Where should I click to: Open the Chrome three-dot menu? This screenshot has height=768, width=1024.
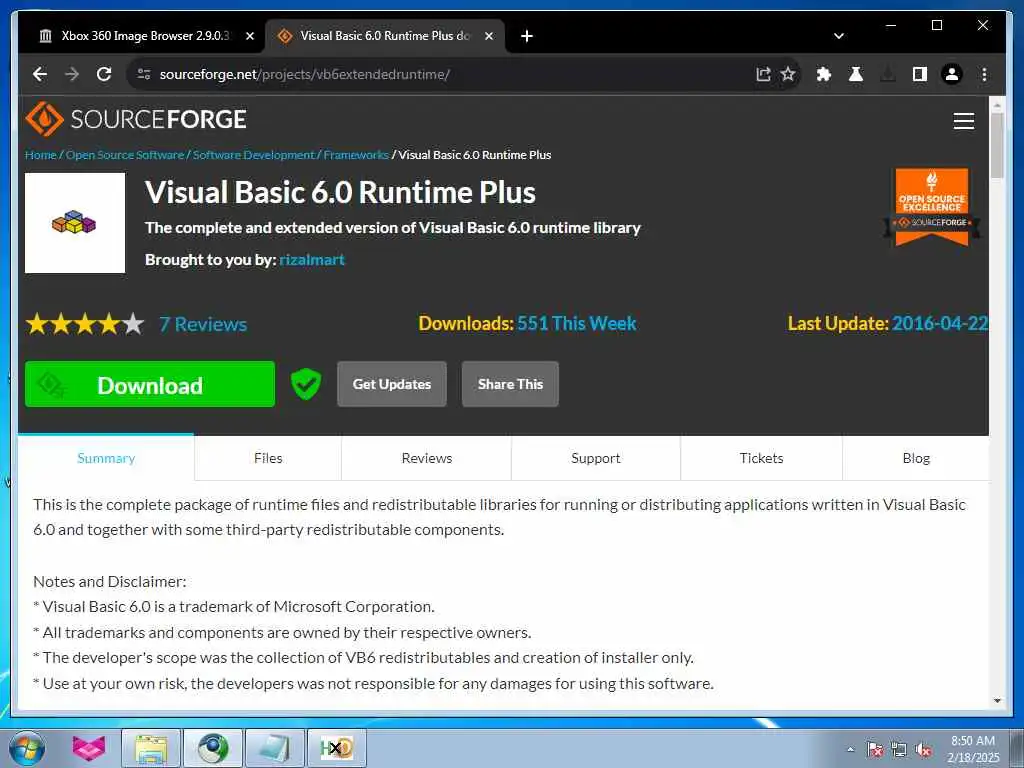pos(984,74)
